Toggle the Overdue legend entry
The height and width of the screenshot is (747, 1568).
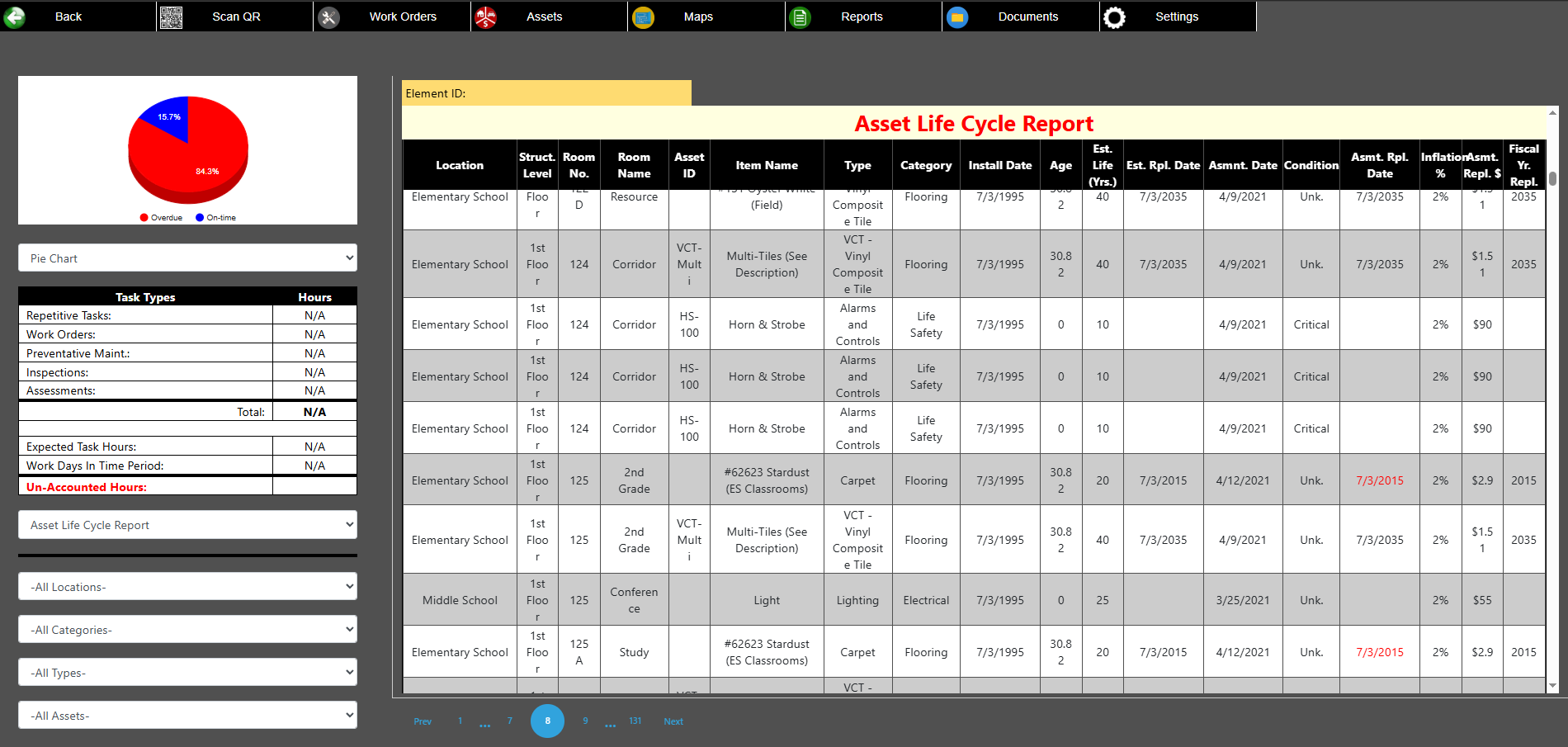tap(161, 217)
